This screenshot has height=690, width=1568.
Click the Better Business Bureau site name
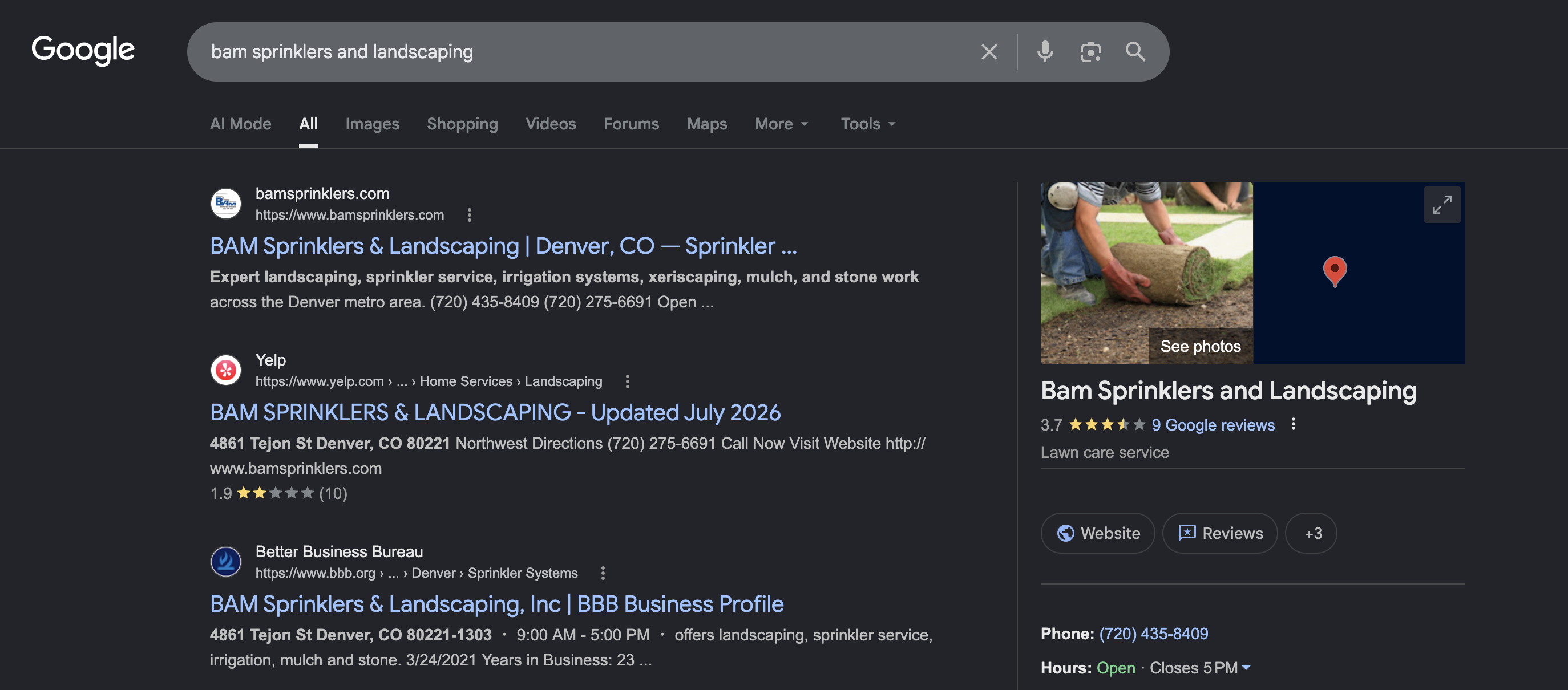(338, 552)
